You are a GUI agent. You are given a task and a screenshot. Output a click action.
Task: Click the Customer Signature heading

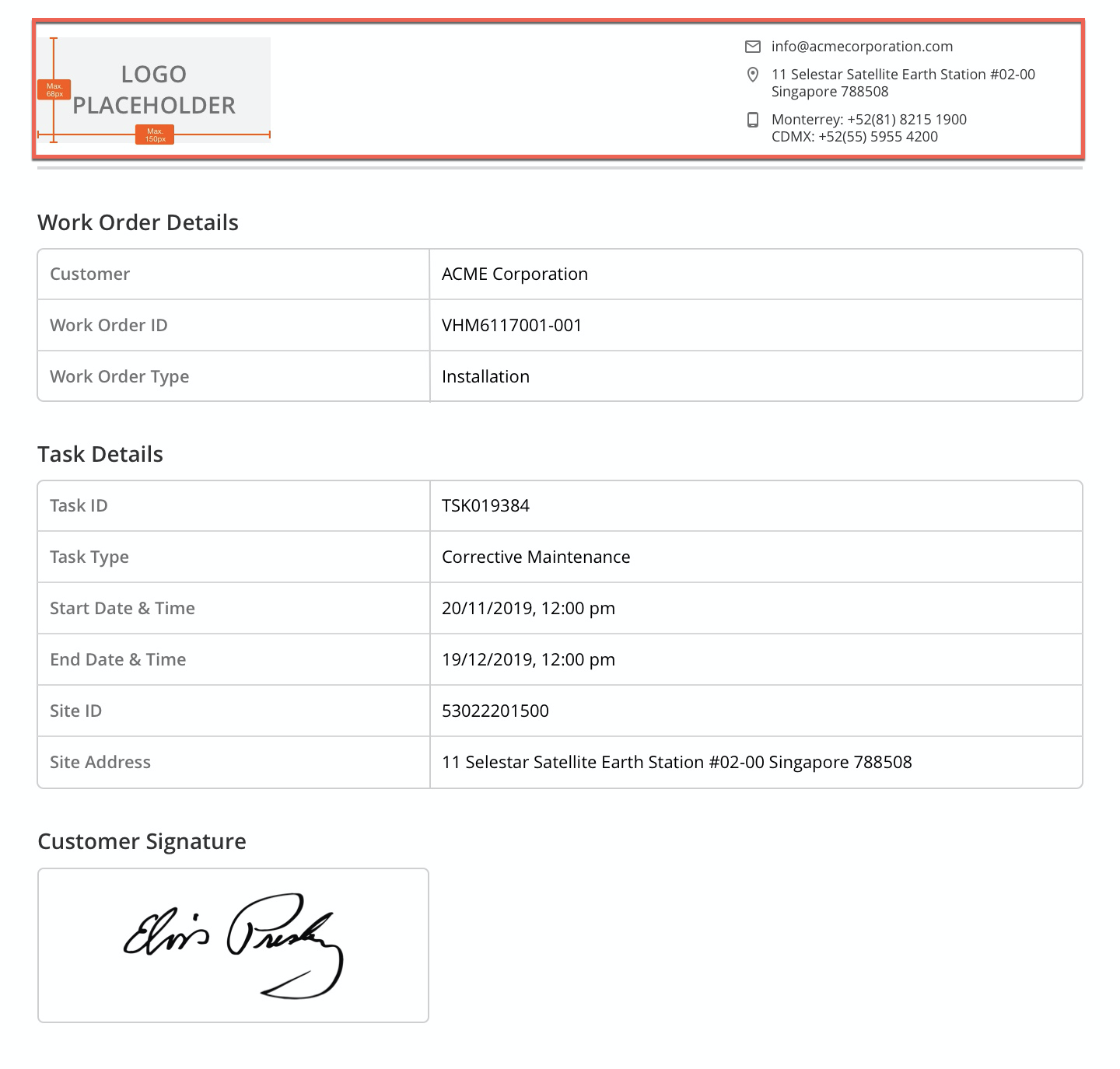pyautogui.click(x=142, y=841)
